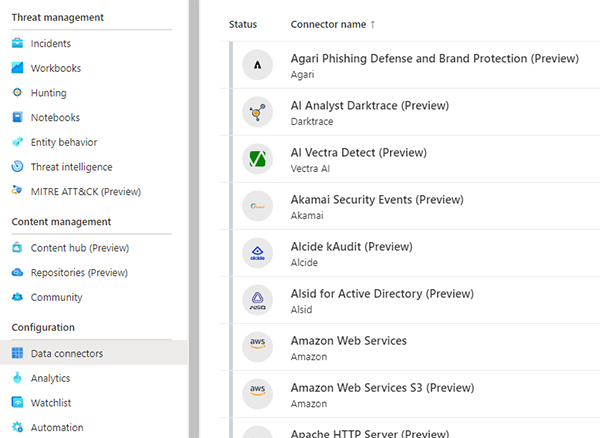Select AI Analyst Darktrace (Preview) connector
The width and height of the screenshot is (600, 438).
tap(370, 106)
